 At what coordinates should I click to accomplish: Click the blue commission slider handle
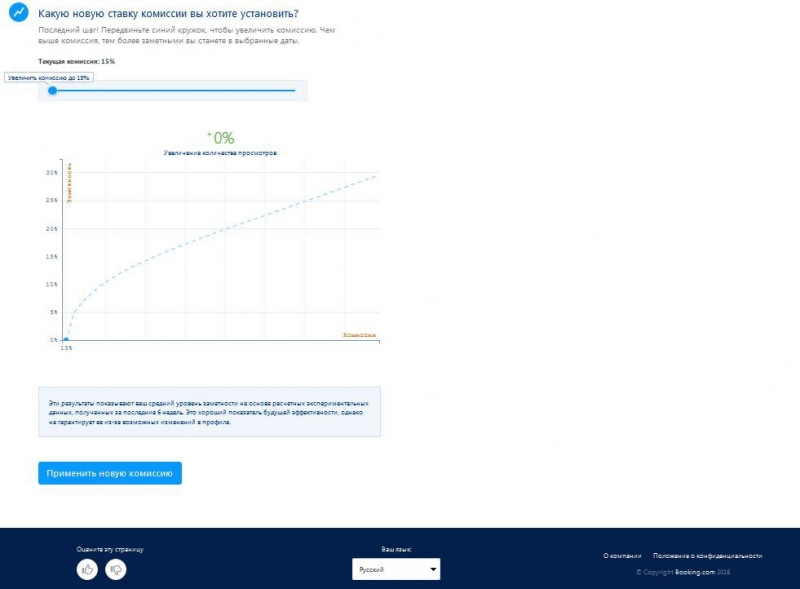[53, 91]
